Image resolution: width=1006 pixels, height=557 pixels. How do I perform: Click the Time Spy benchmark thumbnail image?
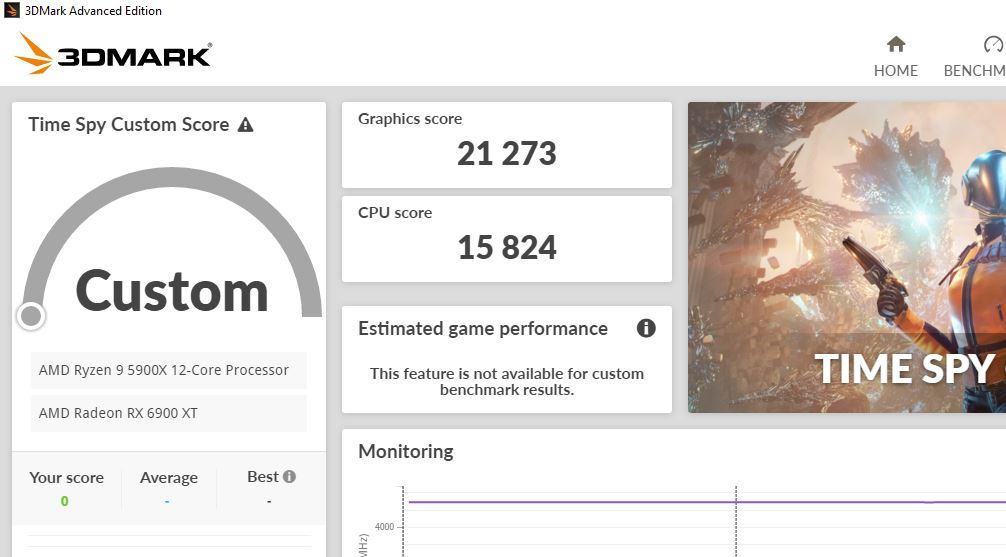pos(847,257)
